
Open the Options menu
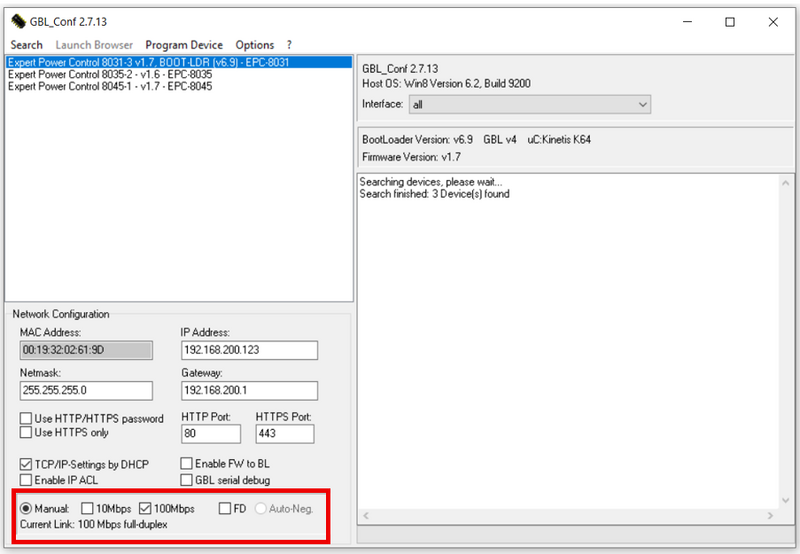(255, 45)
